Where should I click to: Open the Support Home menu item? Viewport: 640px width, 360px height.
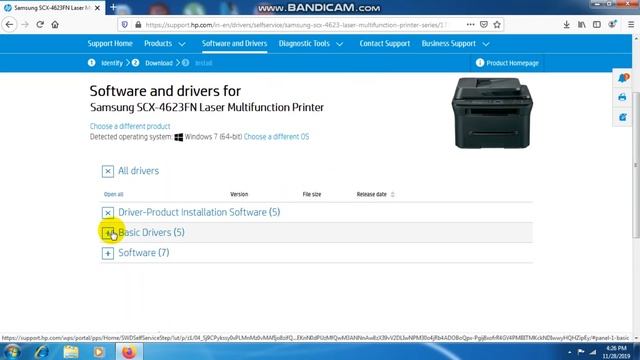coord(110,44)
